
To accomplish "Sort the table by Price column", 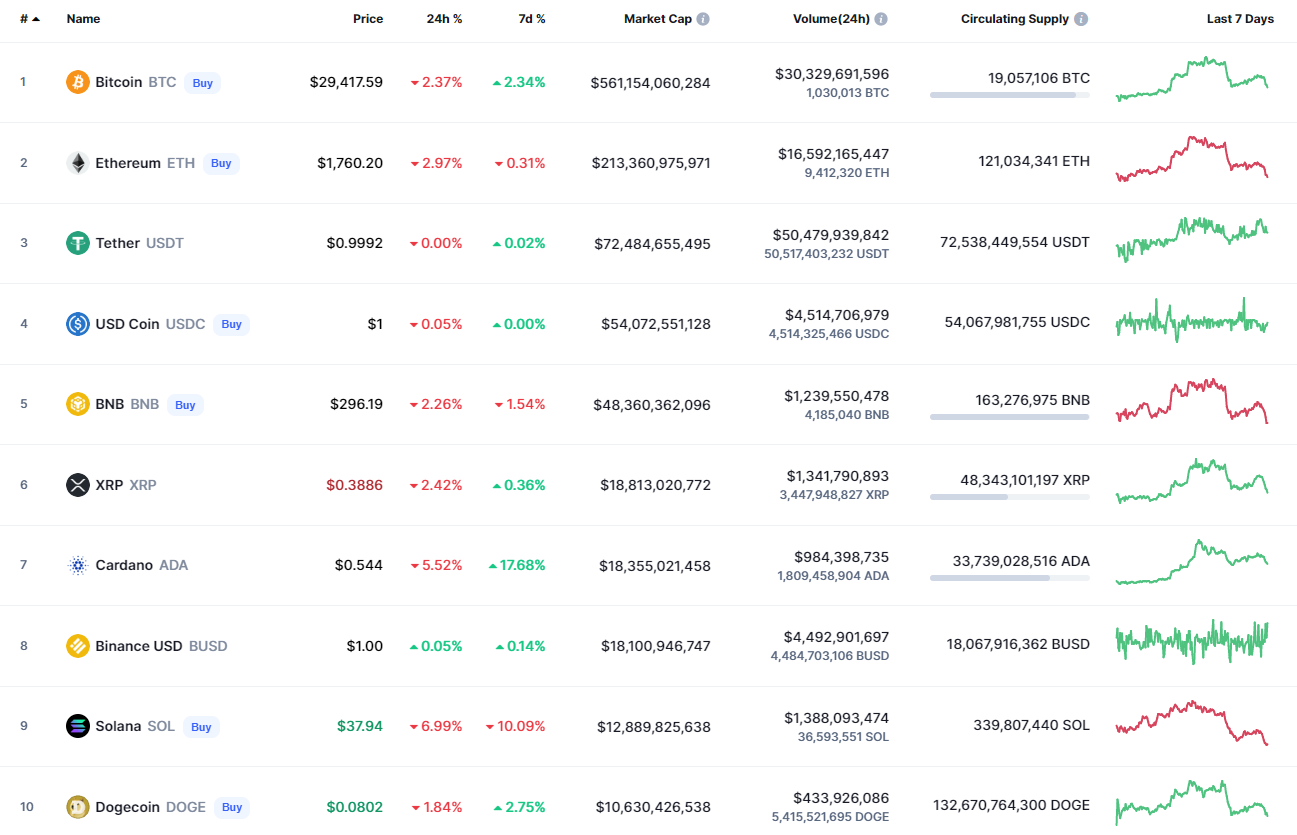I will coord(367,19).
